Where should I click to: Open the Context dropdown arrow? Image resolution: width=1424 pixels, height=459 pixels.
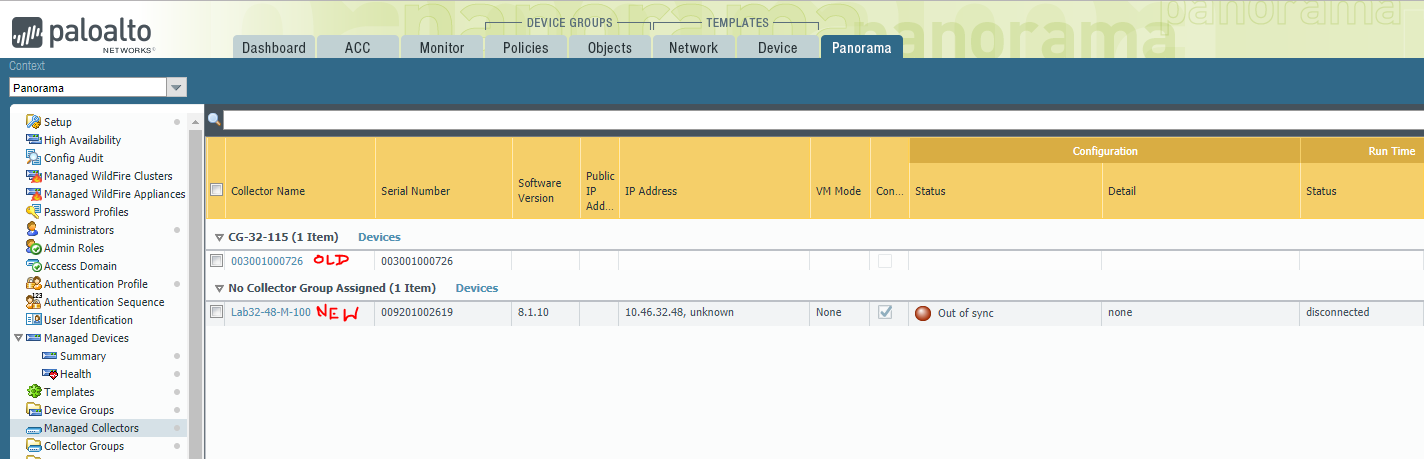pos(177,88)
